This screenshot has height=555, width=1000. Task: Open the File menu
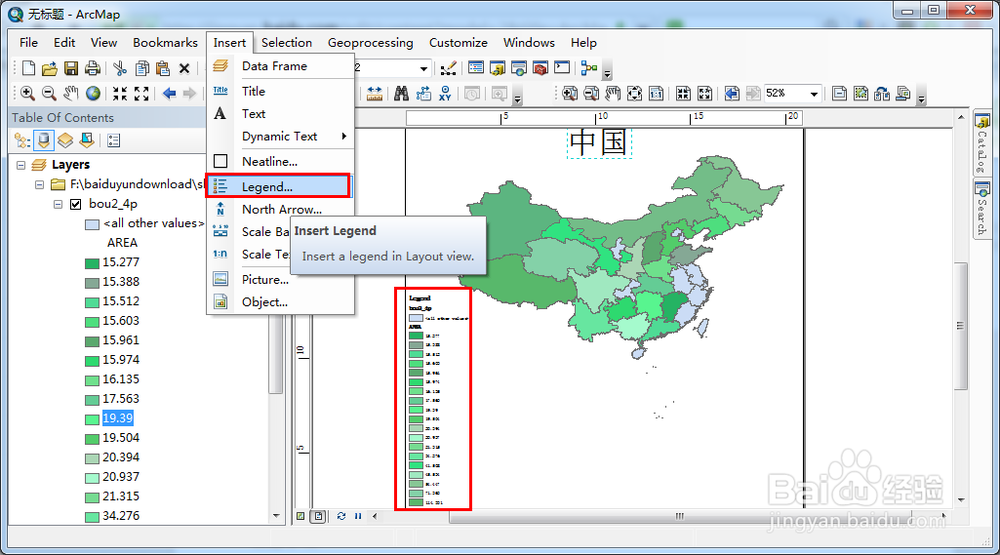pos(28,43)
